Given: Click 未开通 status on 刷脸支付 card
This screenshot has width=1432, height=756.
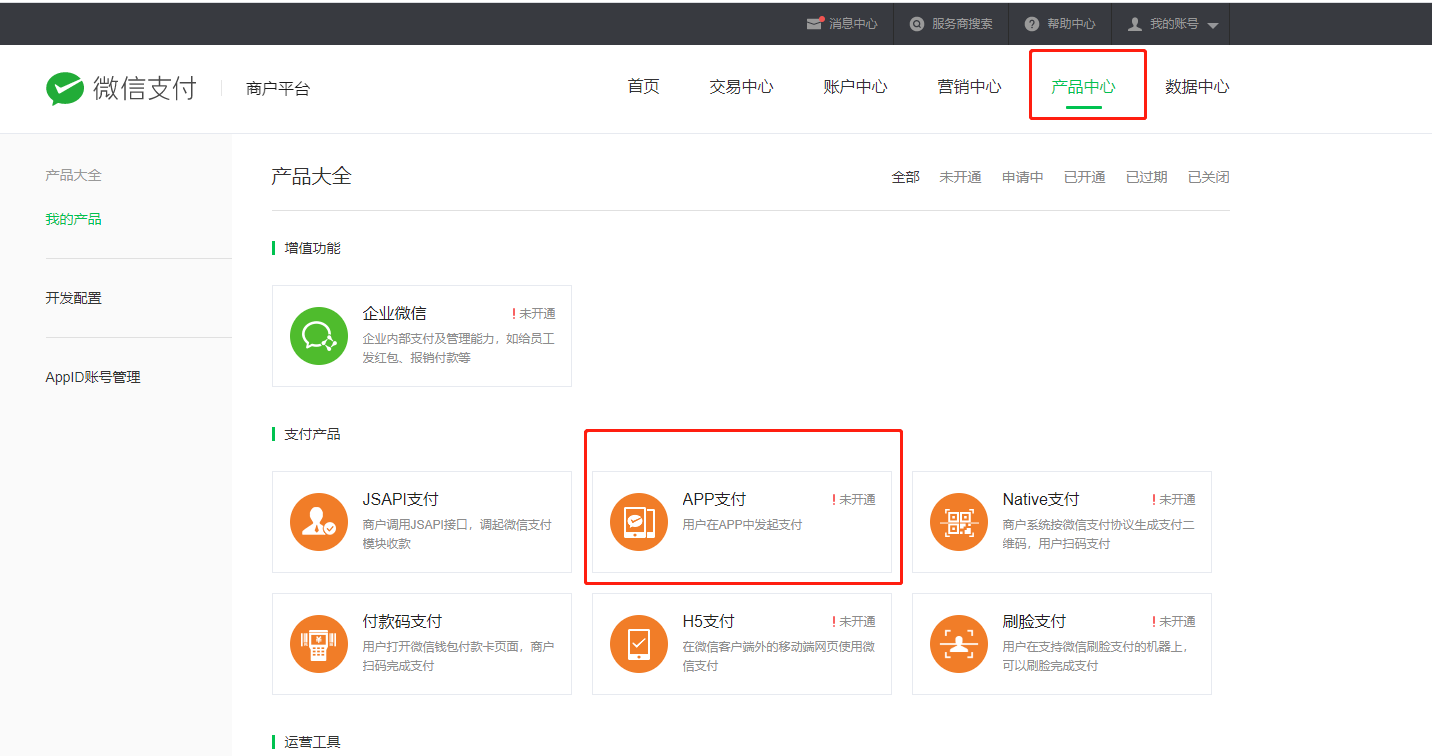Looking at the screenshot, I should point(1177,621).
